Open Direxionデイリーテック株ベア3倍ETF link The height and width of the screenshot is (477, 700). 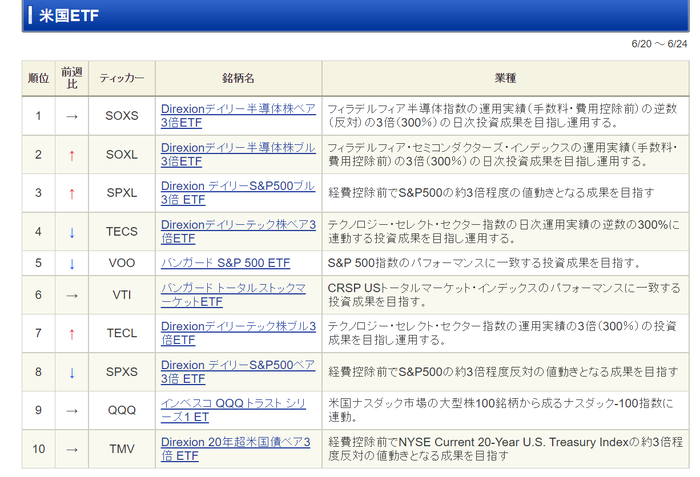(238, 231)
